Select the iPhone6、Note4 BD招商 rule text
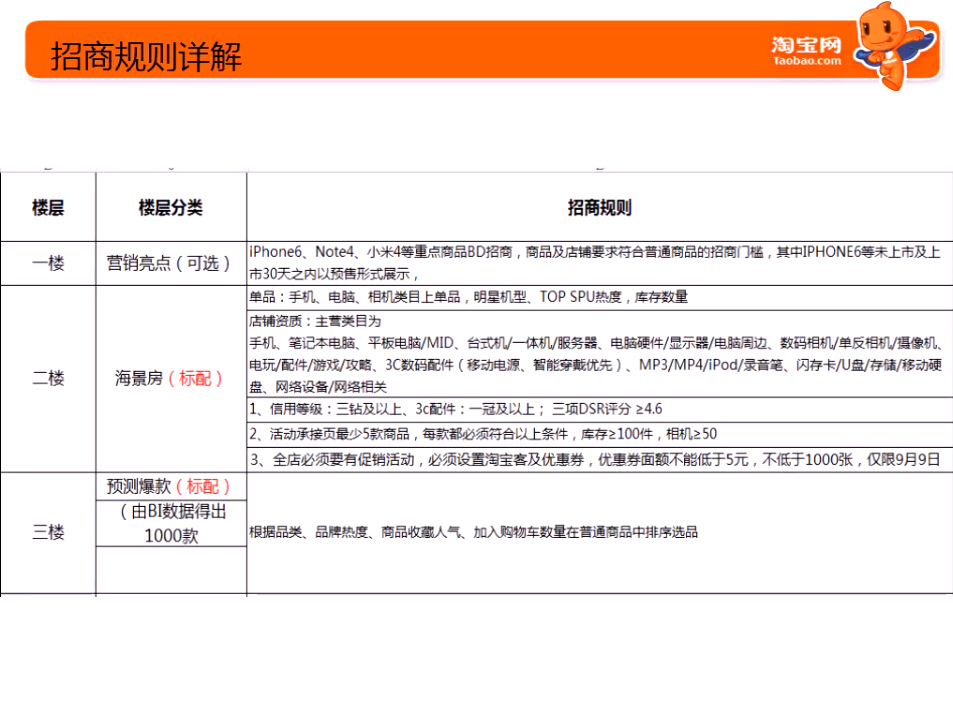 click(594, 263)
